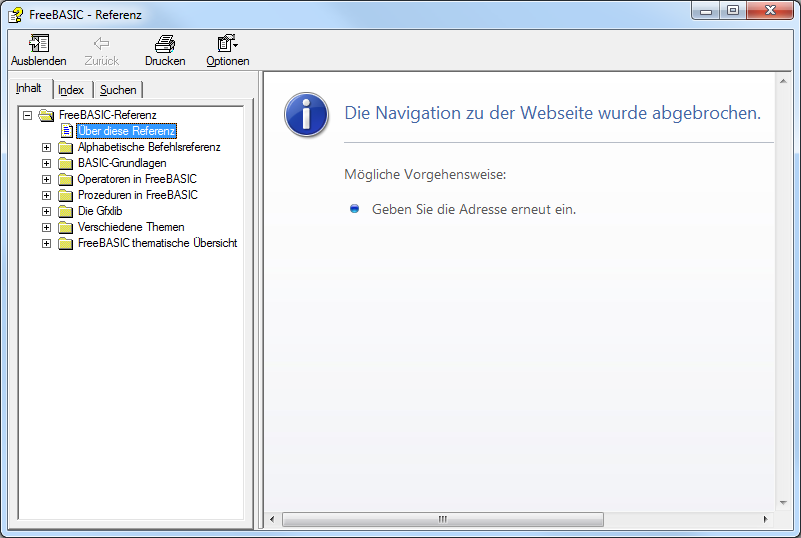Click the help icon in the title bar
The height and width of the screenshot is (538, 801).
pos(16,15)
